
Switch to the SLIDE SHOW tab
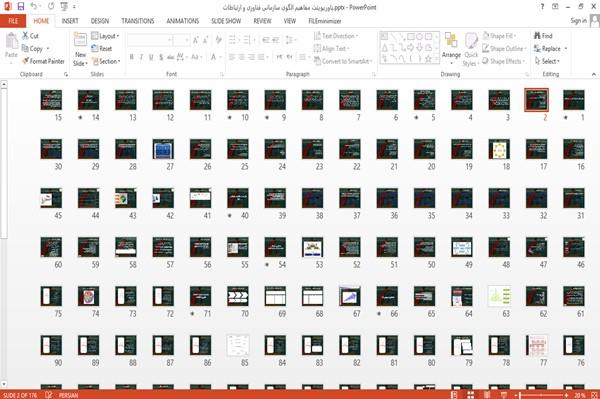tap(226, 21)
